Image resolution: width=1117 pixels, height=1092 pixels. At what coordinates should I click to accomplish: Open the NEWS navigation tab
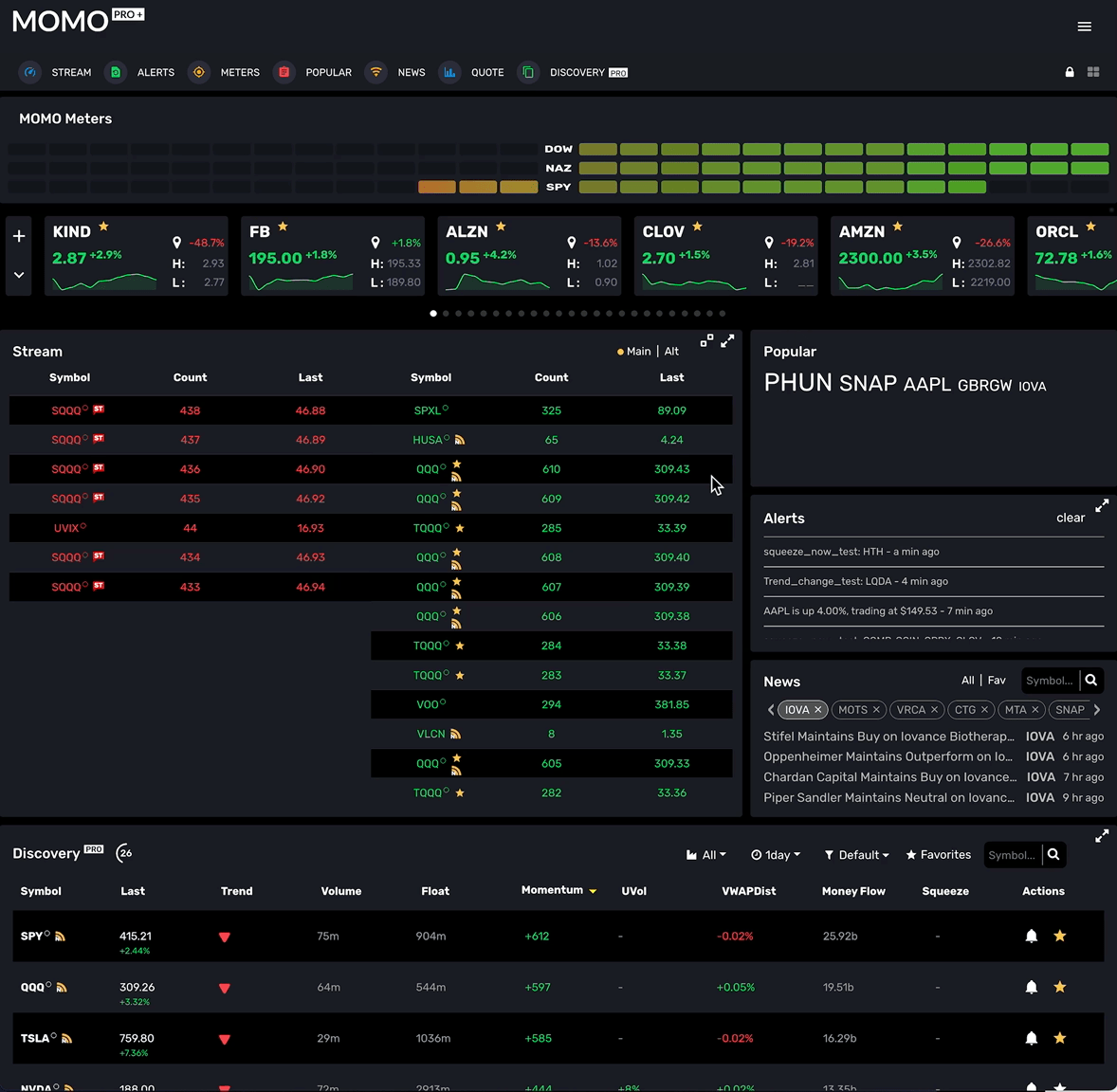(x=411, y=73)
